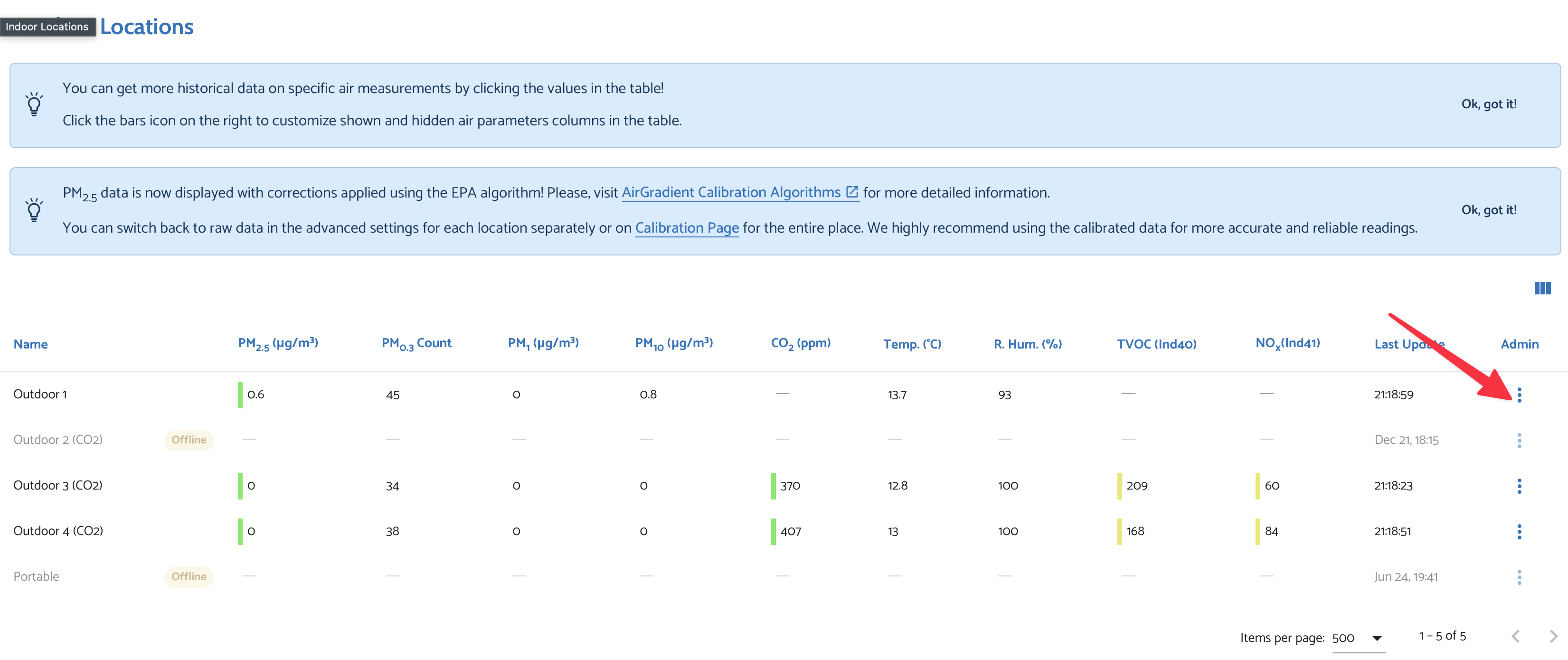Image resolution: width=1568 pixels, height=660 pixels.
Task: Open admin menu for Outdoor 1
Action: coord(1519,395)
